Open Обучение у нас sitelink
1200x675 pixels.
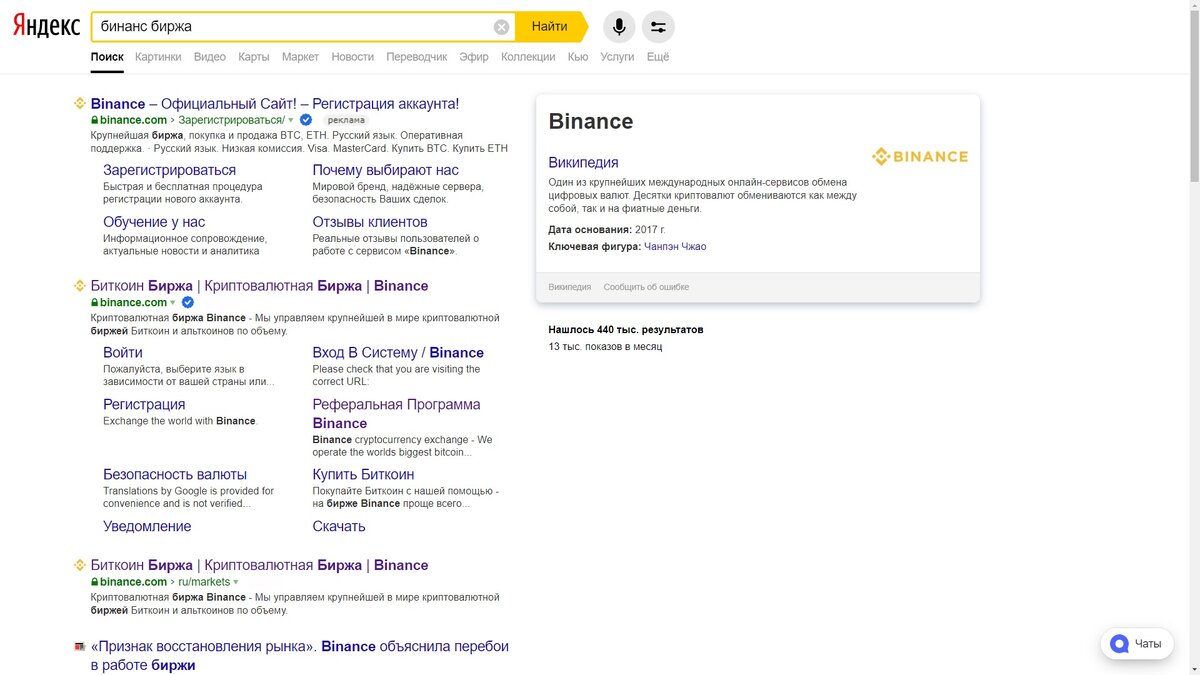pyautogui.click(x=154, y=222)
